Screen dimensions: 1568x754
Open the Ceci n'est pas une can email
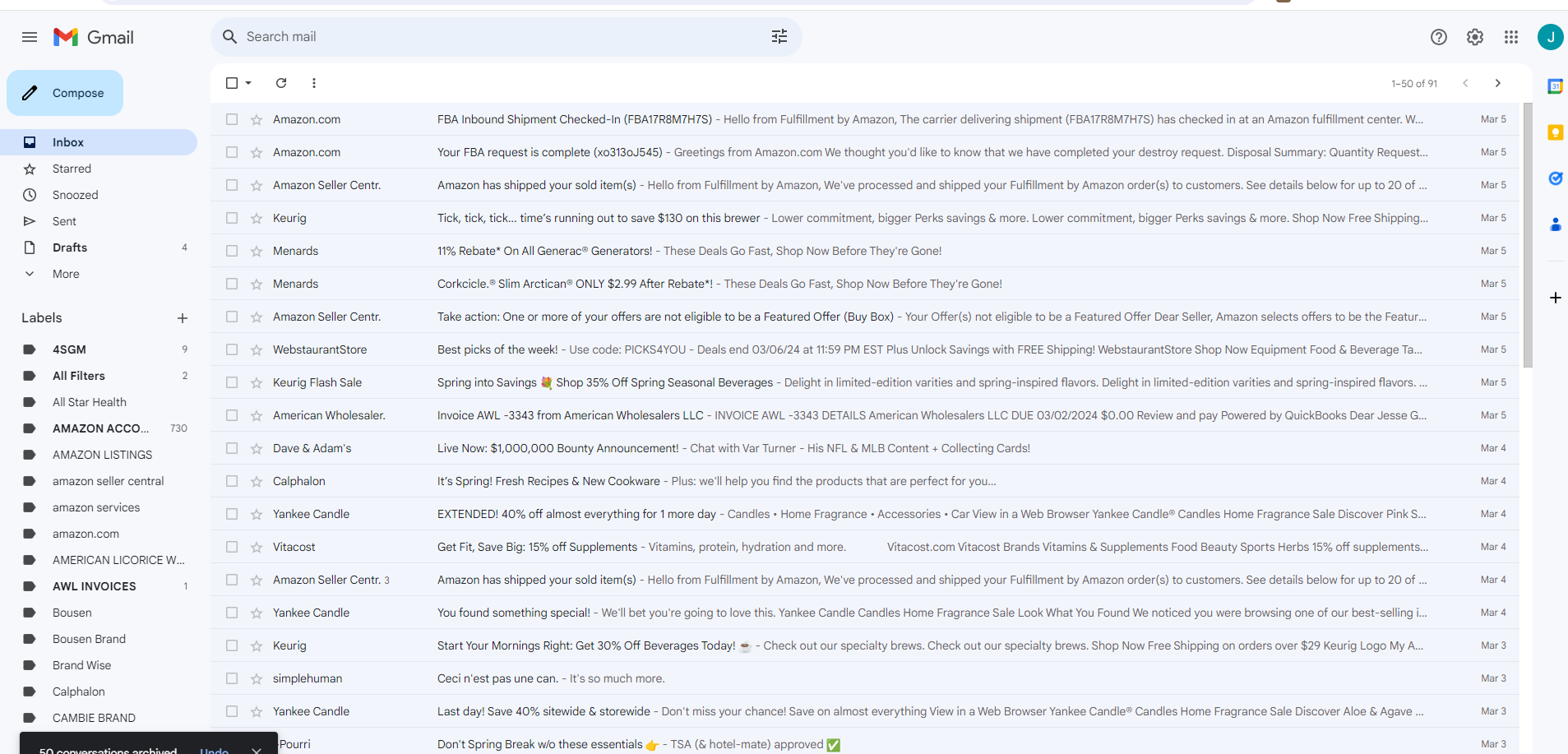pyautogui.click(x=865, y=678)
